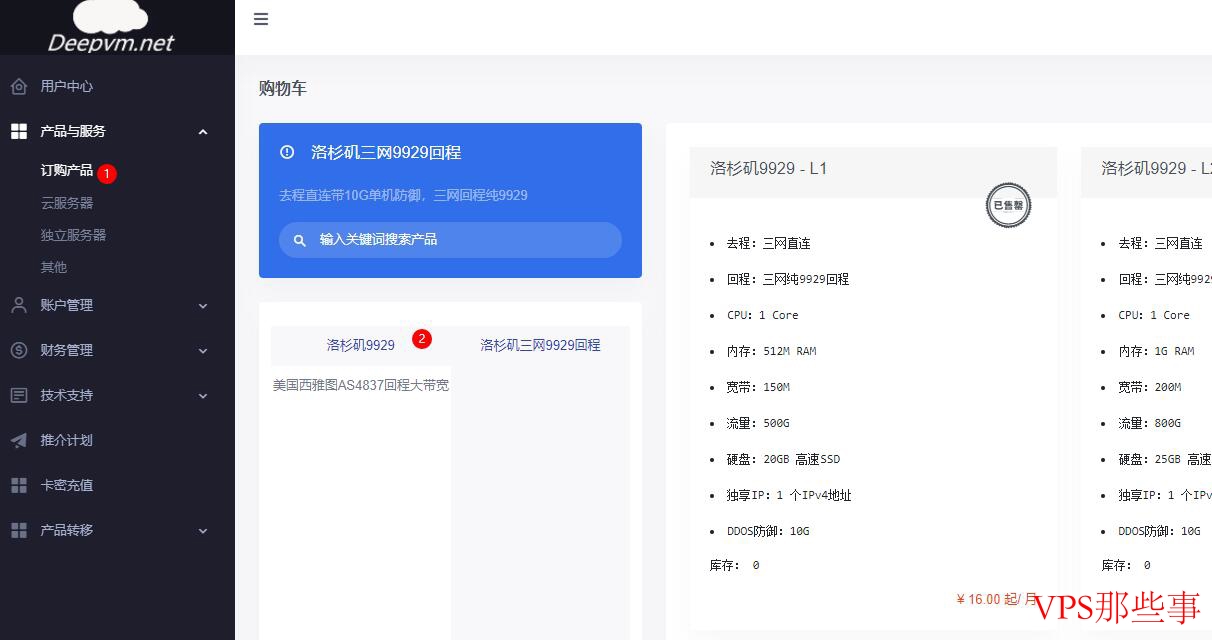The height and width of the screenshot is (640, 1212).
Task: Expand the 技术支持 chevron
Action: tap(203, 395)
